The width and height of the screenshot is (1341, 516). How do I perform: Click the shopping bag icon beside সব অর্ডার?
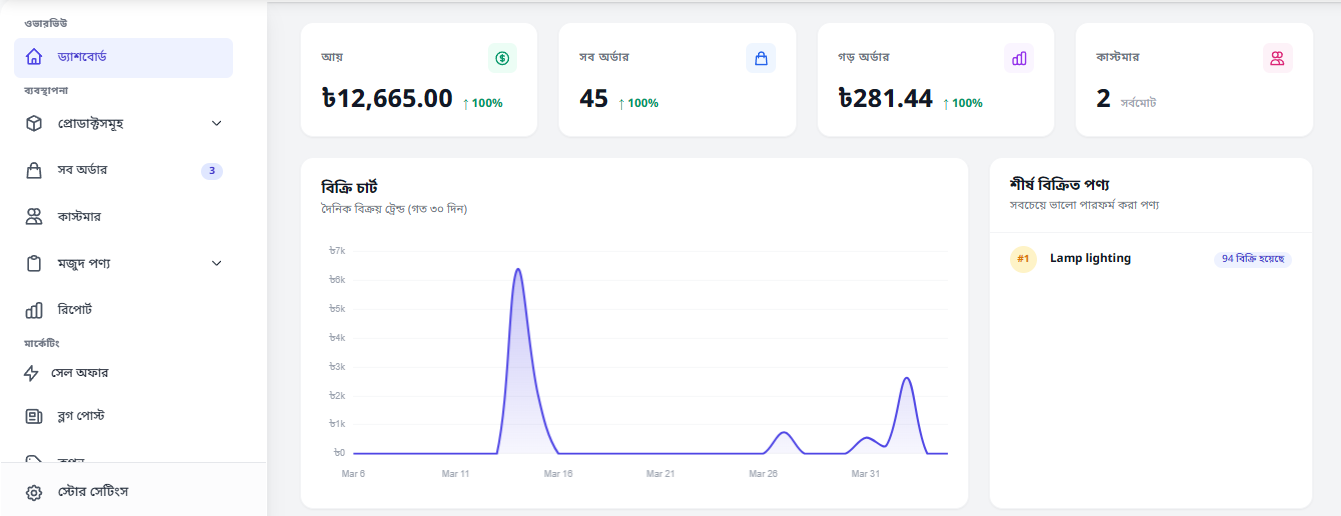(34, 170)
